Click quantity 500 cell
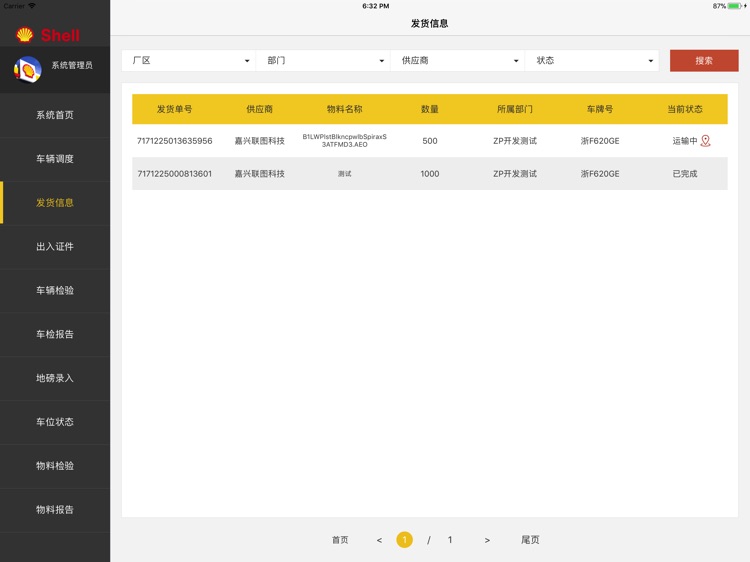Viewport: 750px width, 562px height. (430, 141)
